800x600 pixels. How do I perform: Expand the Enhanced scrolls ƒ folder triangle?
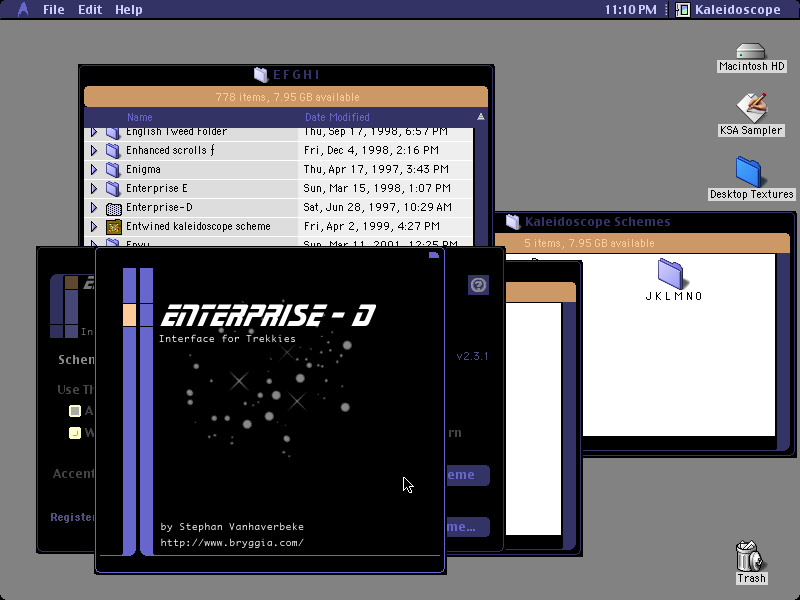point(94,151)
